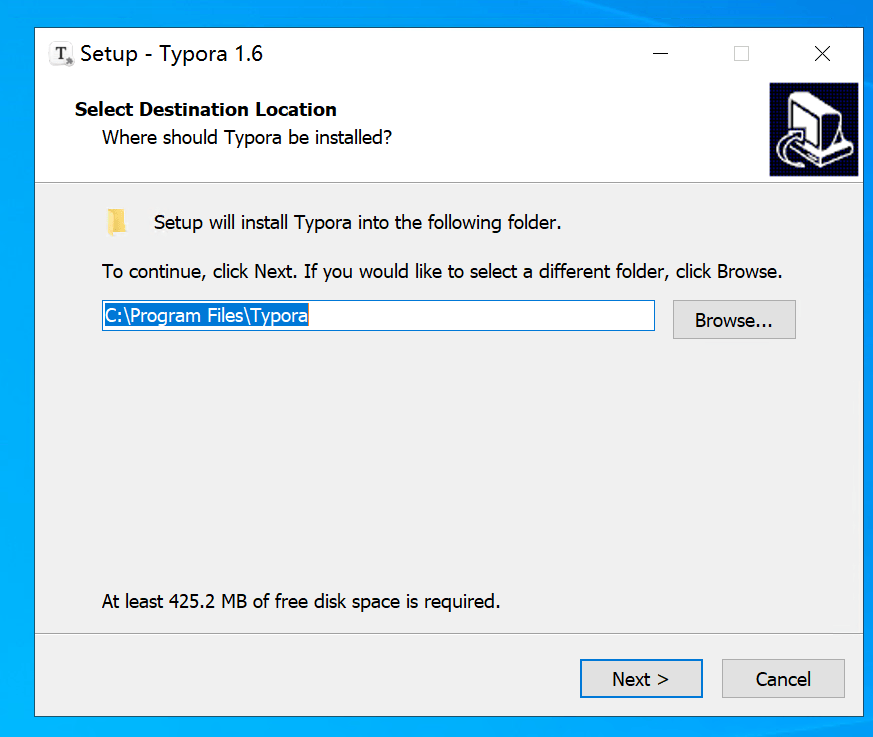Open the Browse... folder dialog
This screenshot has width=873, height=737.
coord(734,320)
